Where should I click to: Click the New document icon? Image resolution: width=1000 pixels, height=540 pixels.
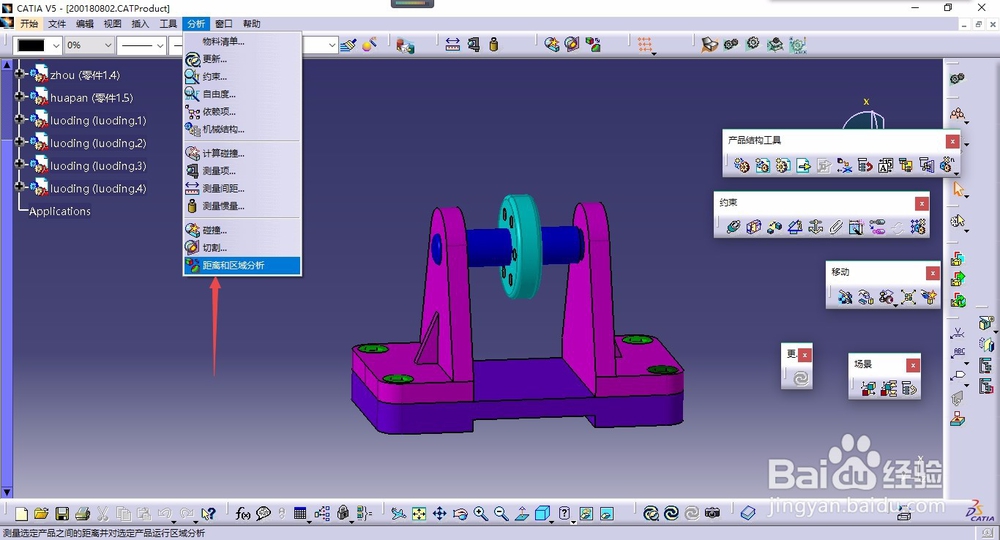(x=21, y=513)
